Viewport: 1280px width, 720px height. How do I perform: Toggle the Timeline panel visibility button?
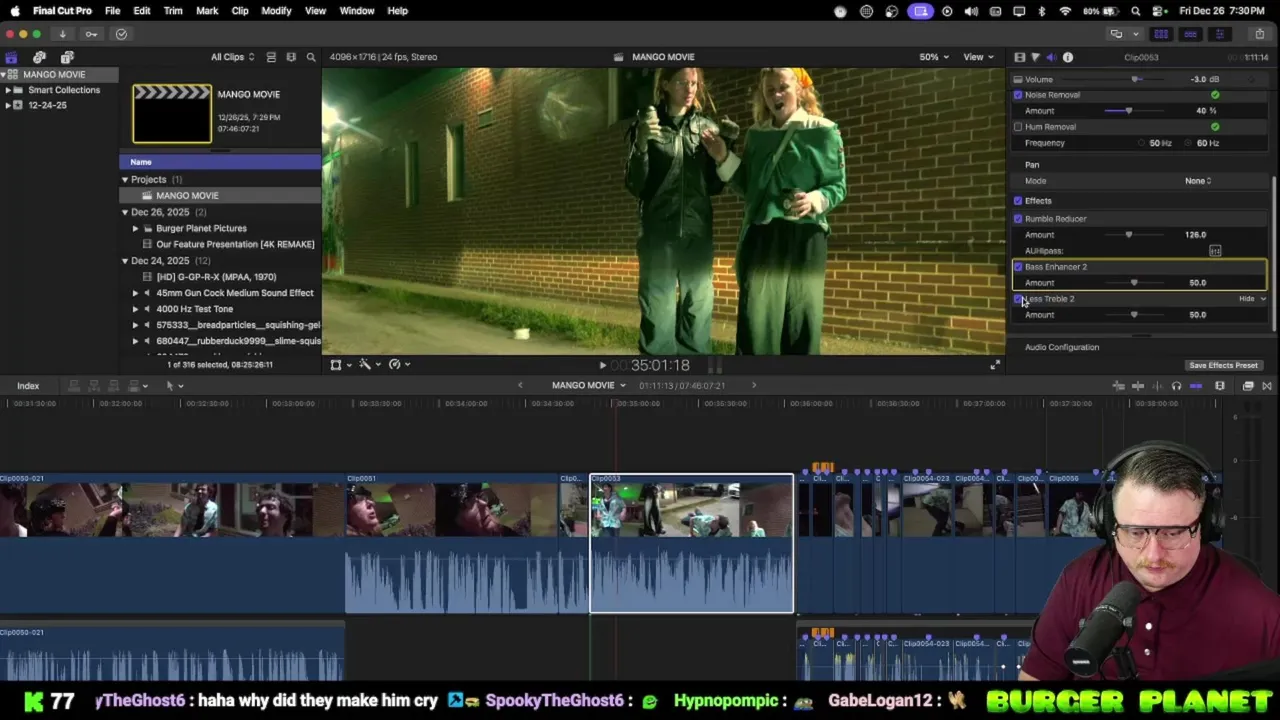click(1190, 34)
